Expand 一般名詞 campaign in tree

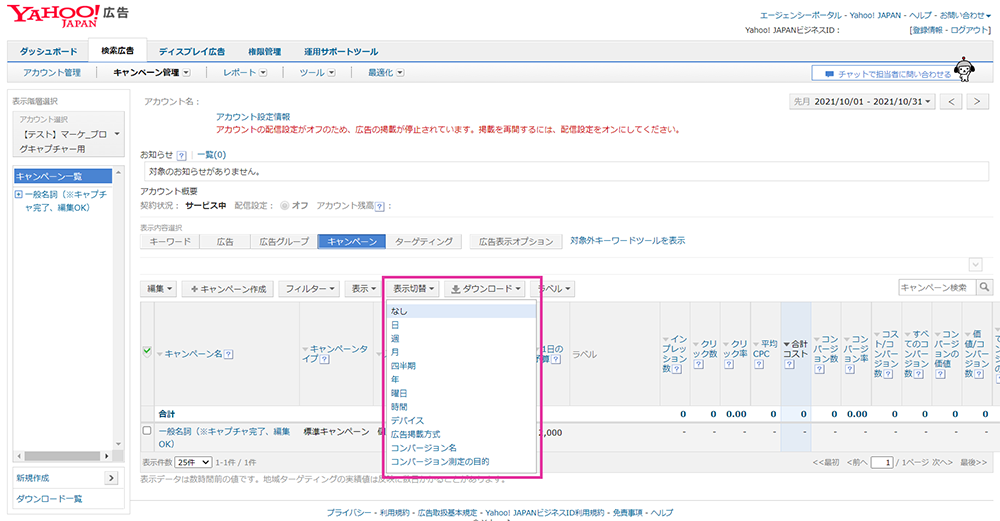[18, 194]
